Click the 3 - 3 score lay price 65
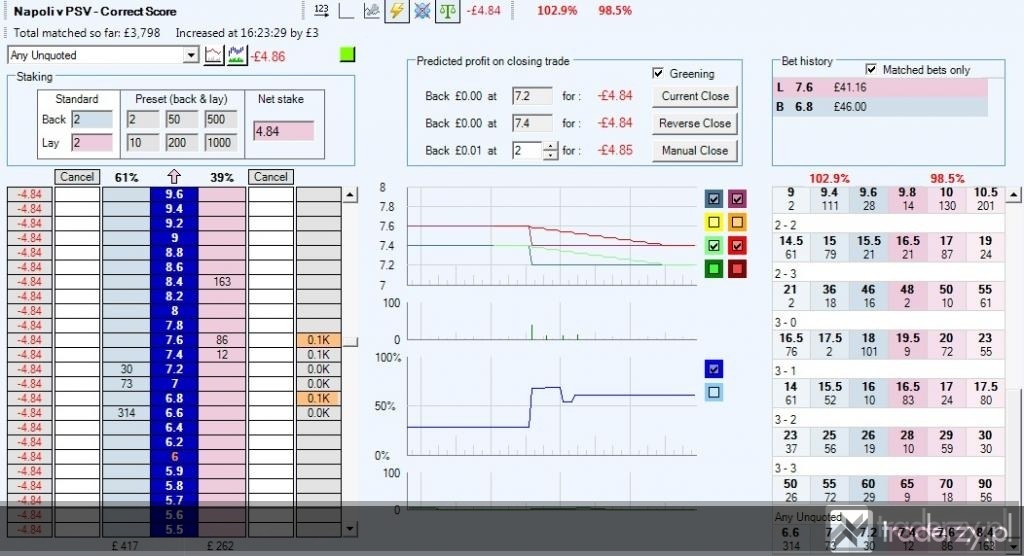 pyautogui.click(x=908, y=490)
